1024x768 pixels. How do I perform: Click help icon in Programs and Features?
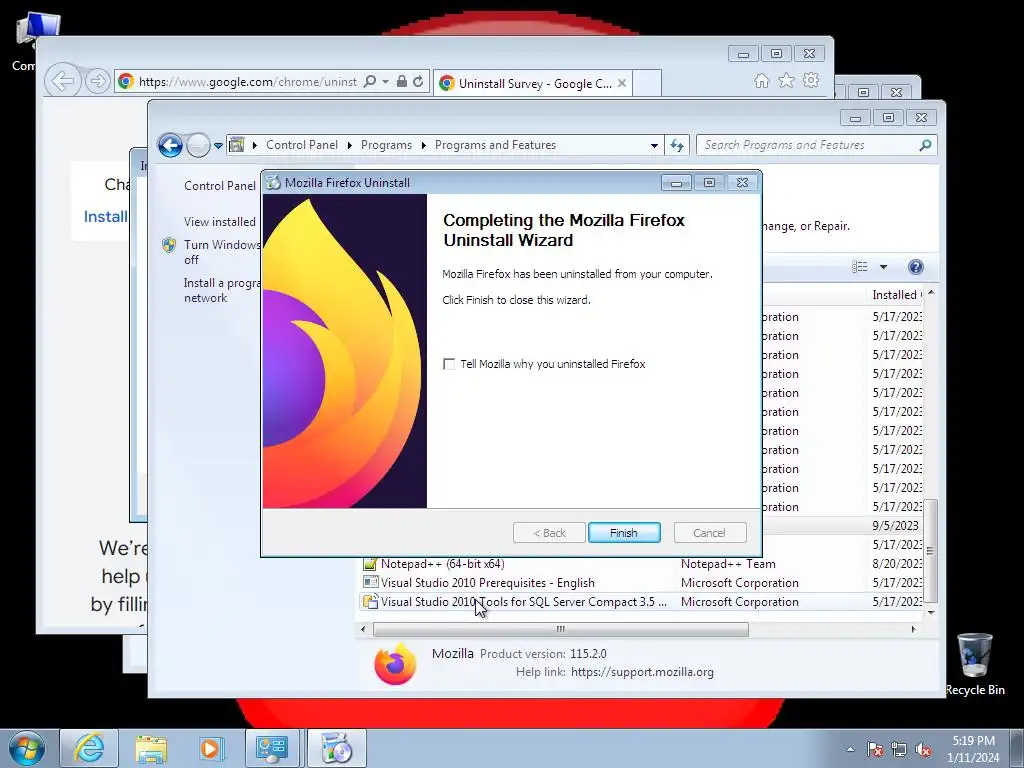tap(916, 266)
